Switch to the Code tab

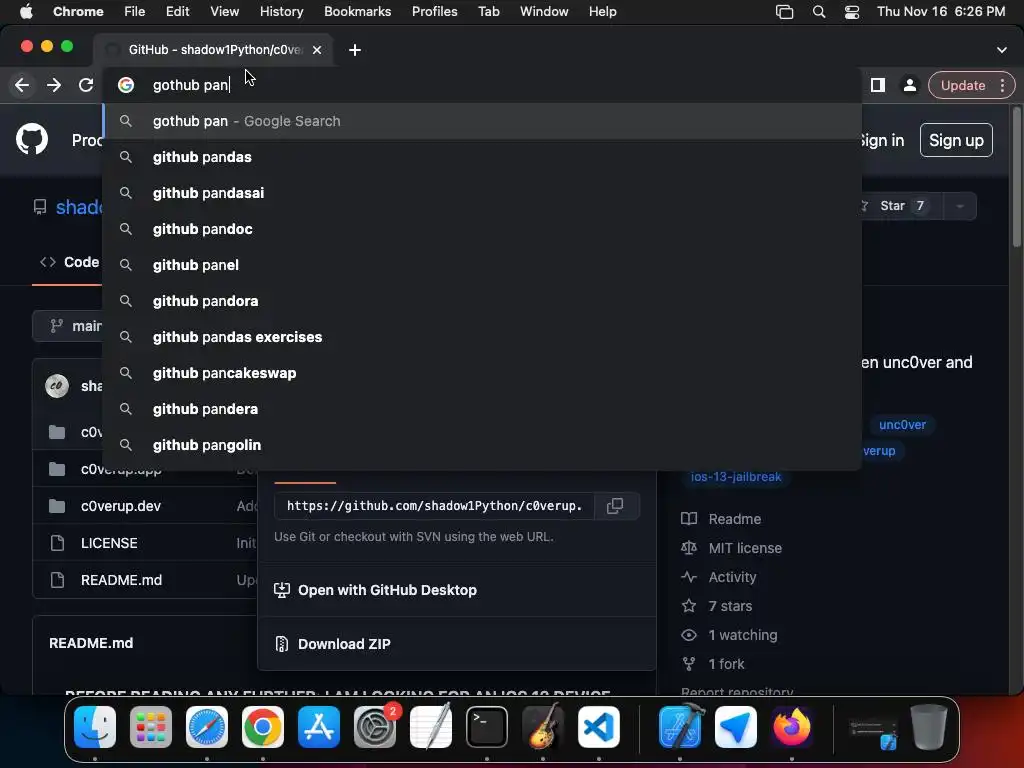tap(69, 262)
